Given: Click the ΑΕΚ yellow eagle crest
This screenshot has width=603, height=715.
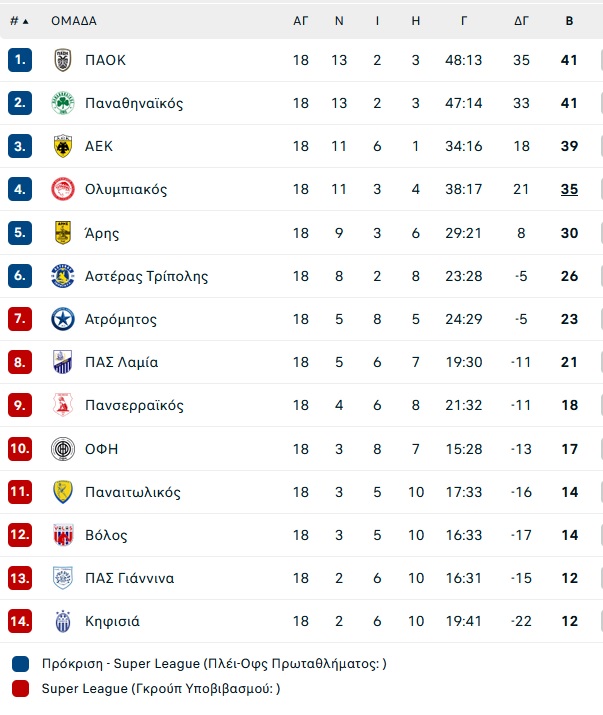Looking at the screenshot, I should [63, 146].
